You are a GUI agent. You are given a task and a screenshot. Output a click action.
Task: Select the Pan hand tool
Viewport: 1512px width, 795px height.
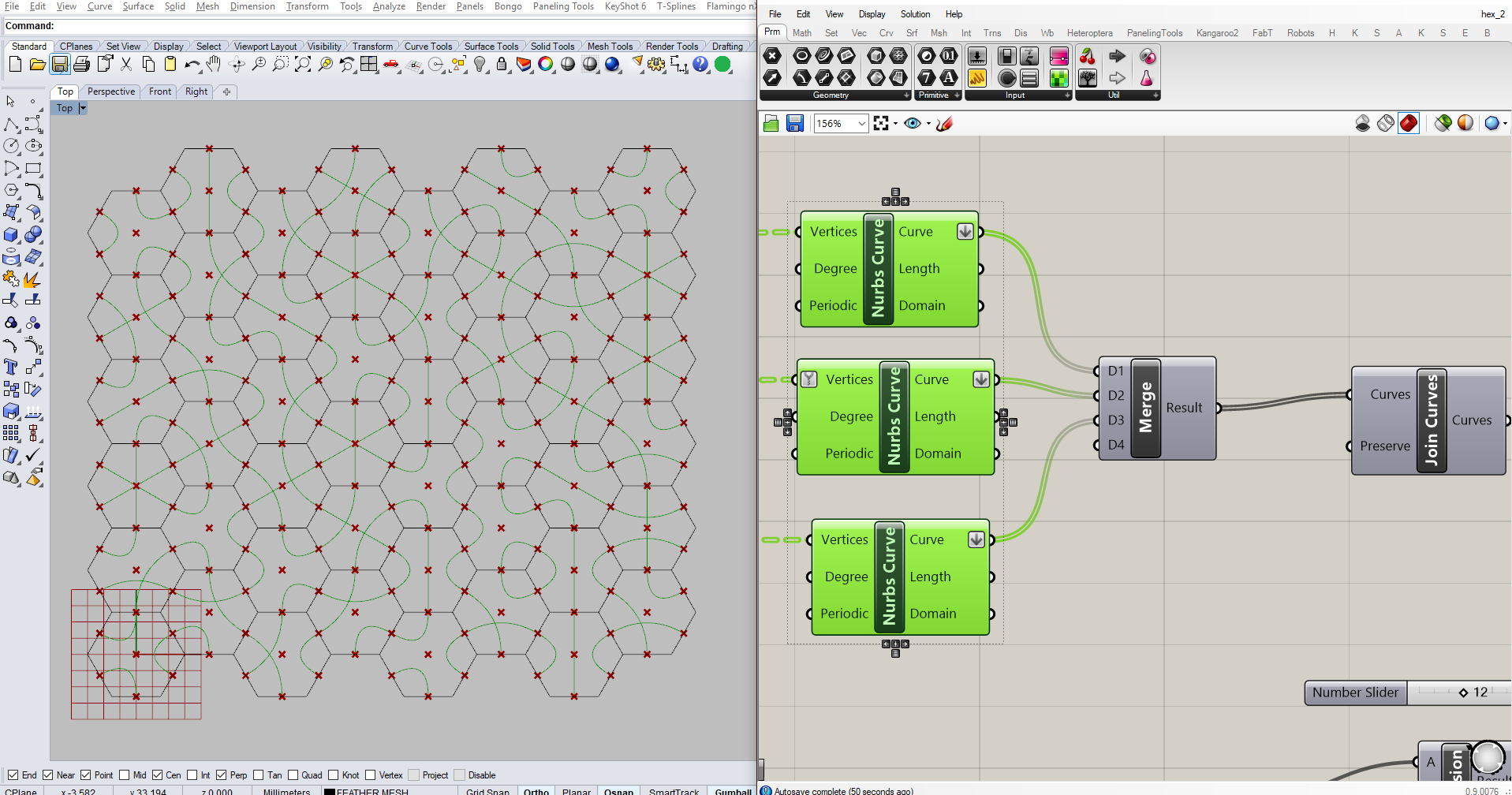[214, 65]
